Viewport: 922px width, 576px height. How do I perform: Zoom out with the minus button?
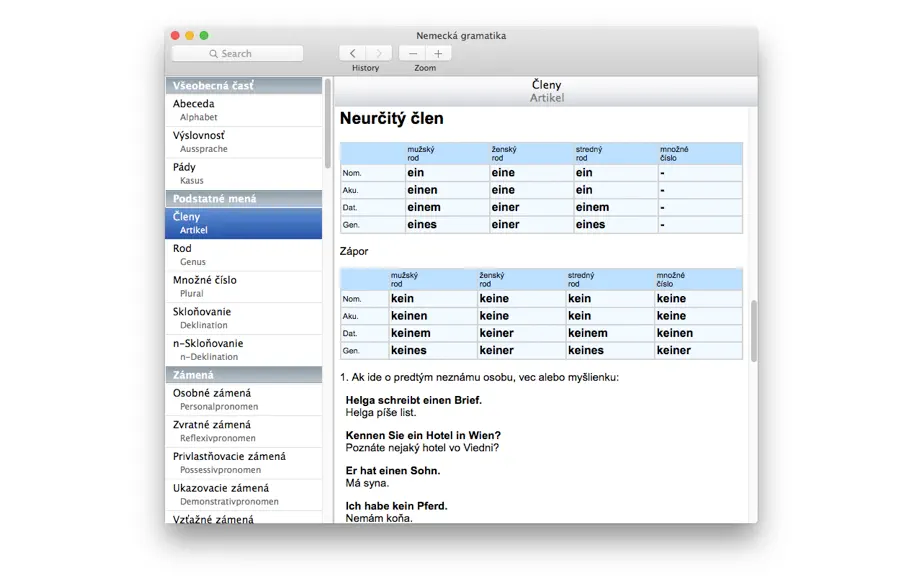tap(412, 53)
